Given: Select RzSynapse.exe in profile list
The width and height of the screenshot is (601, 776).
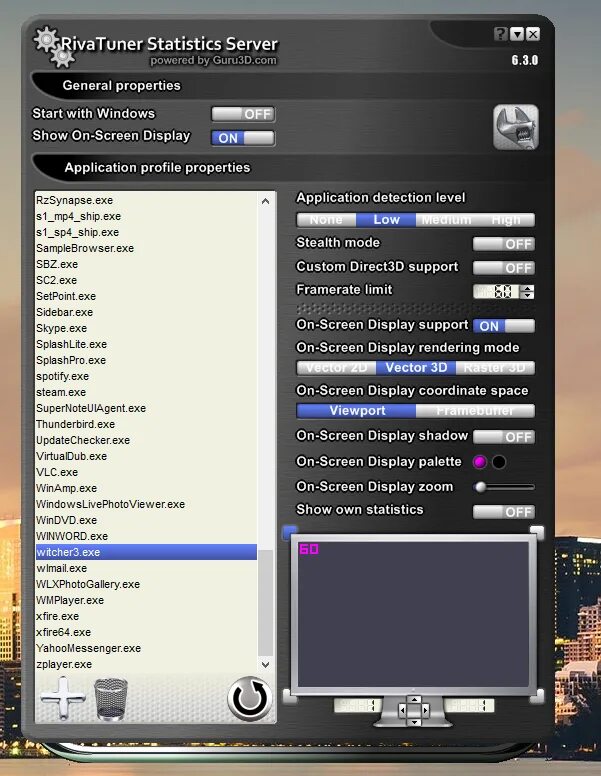Looking at the screenshot, I should pyautogui.click(x=146, y=200).
